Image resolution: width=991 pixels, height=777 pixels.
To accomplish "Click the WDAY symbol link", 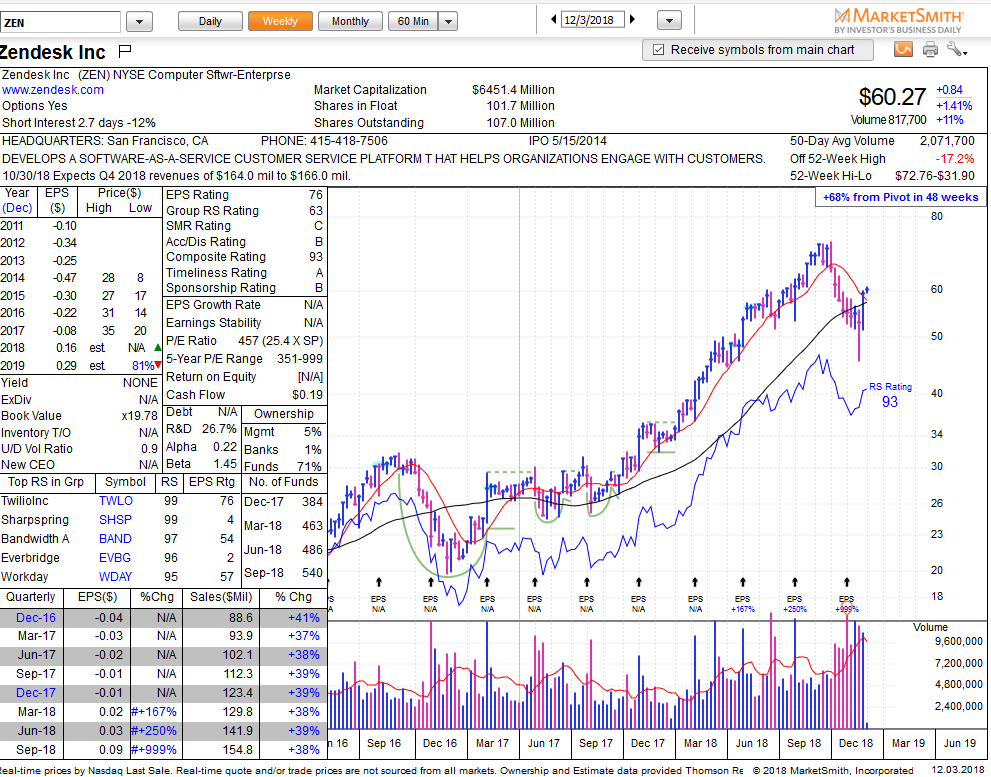I will click(116, 577).
